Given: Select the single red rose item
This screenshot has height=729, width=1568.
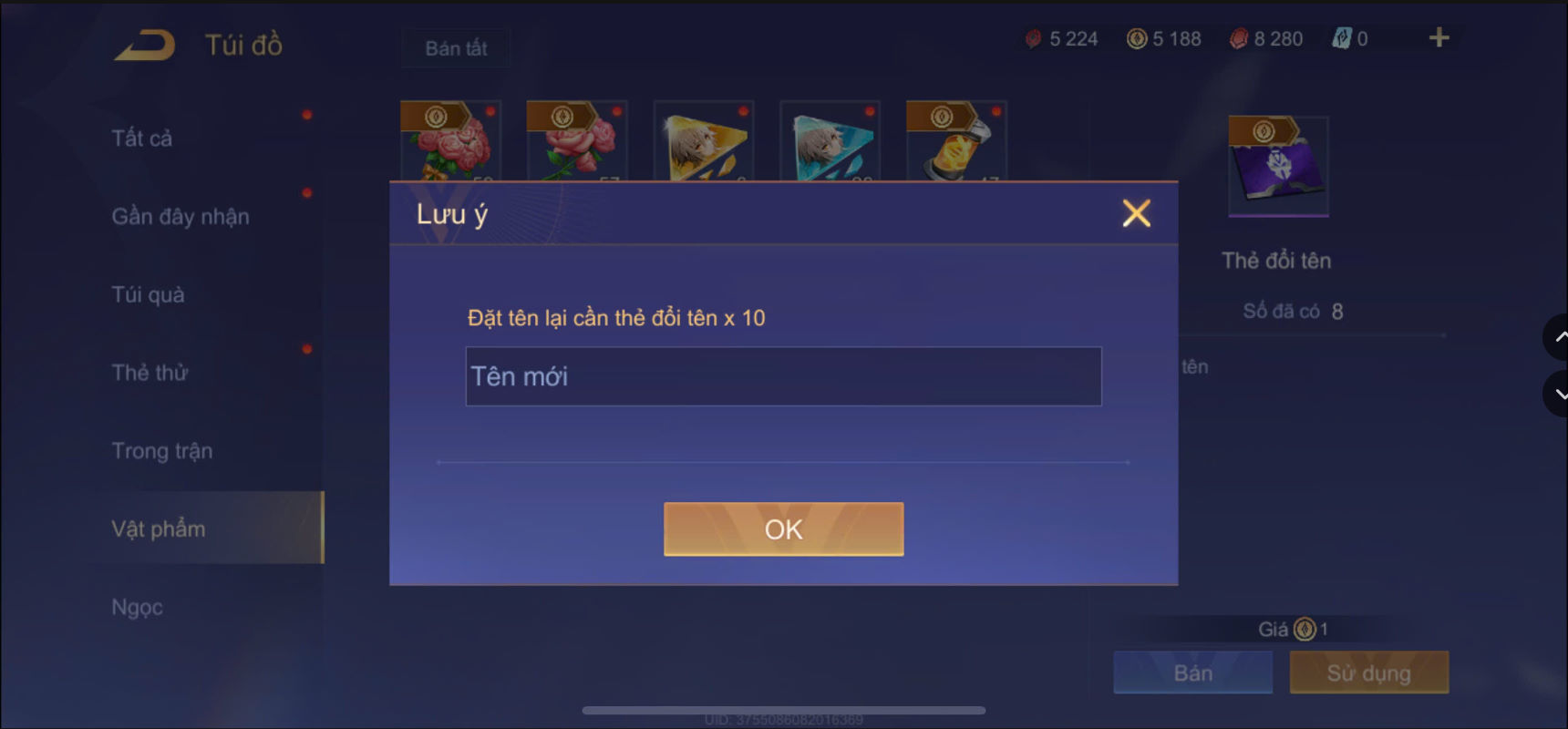Looking at the screenshot, I should [577, 140].
